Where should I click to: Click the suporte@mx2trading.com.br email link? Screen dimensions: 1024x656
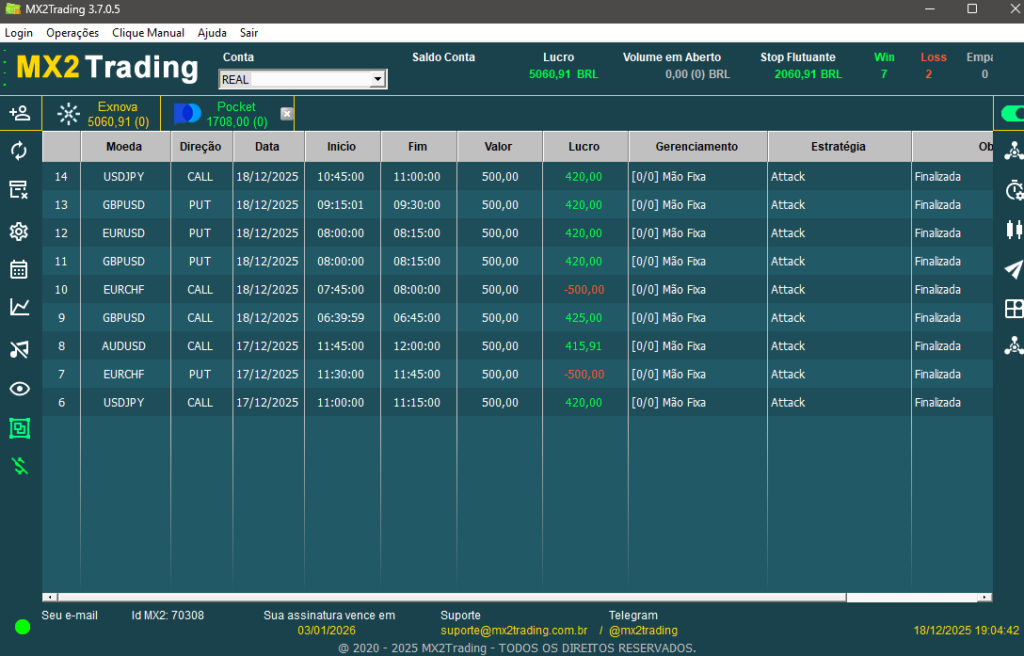pos(513,631)
